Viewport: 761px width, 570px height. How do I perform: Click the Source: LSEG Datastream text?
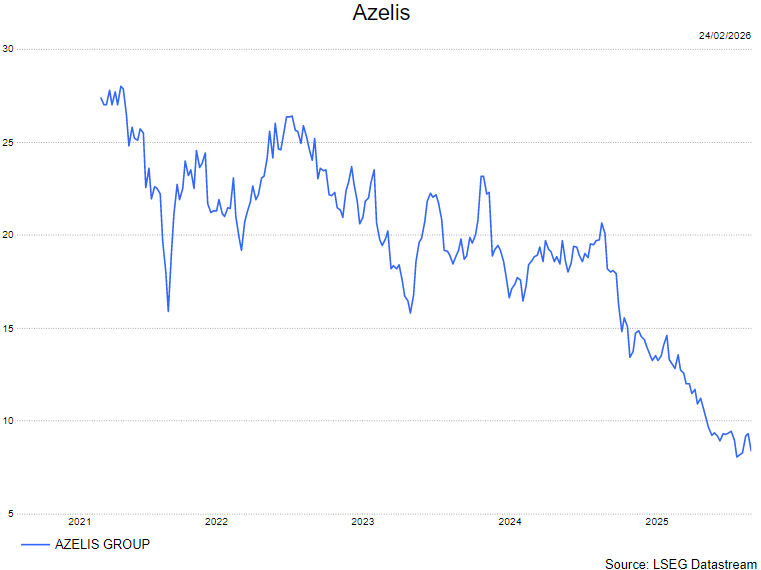(x=681, y=563)
